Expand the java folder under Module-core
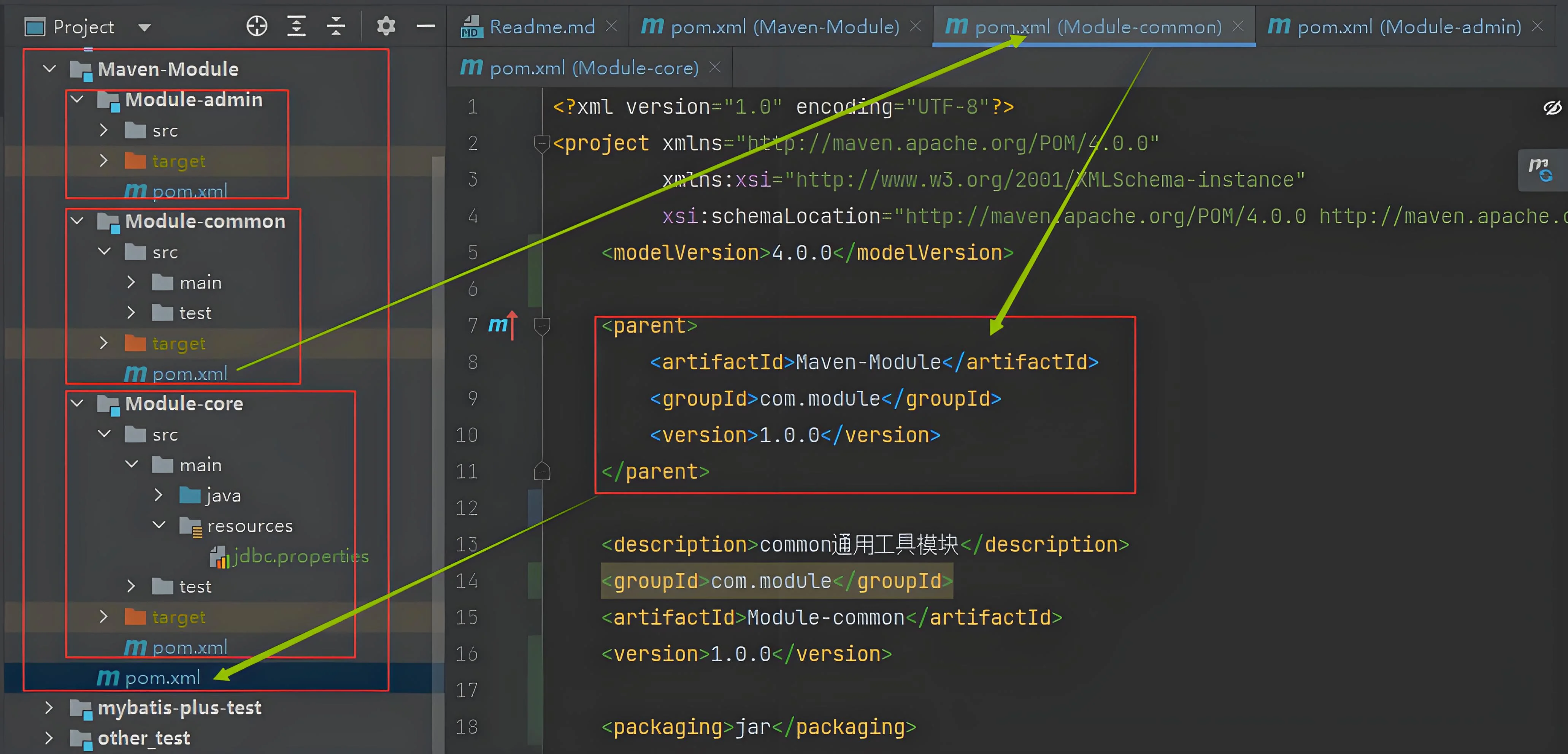The height and width of the screenshot is (754, 1568). pos(158,495)
